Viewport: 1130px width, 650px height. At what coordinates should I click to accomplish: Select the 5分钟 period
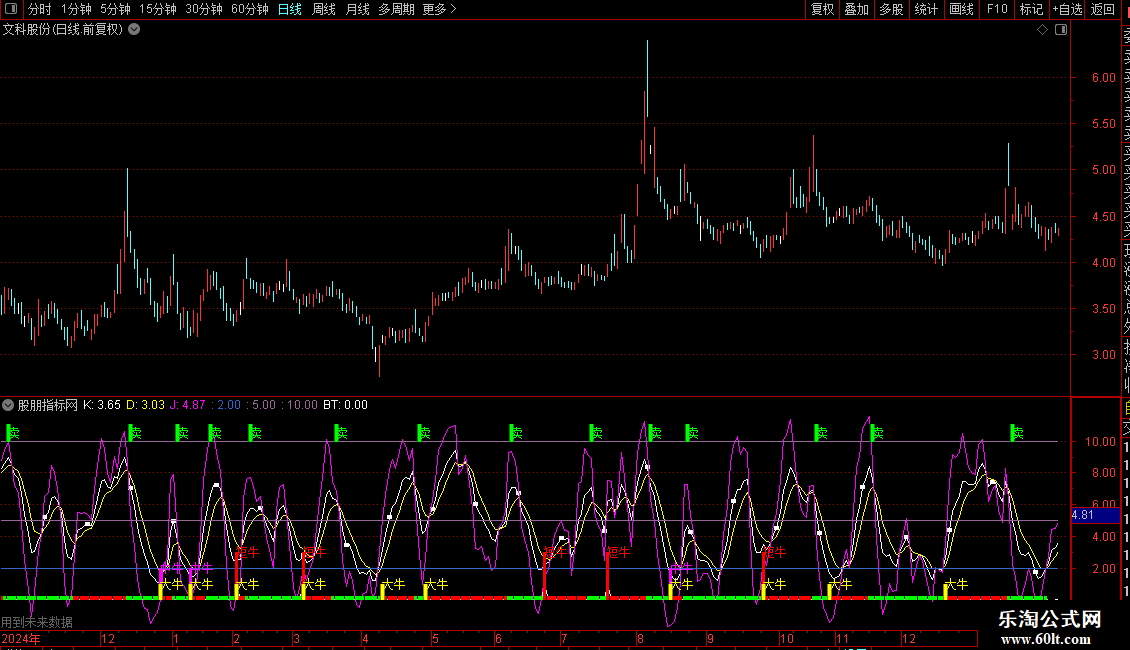115,9
